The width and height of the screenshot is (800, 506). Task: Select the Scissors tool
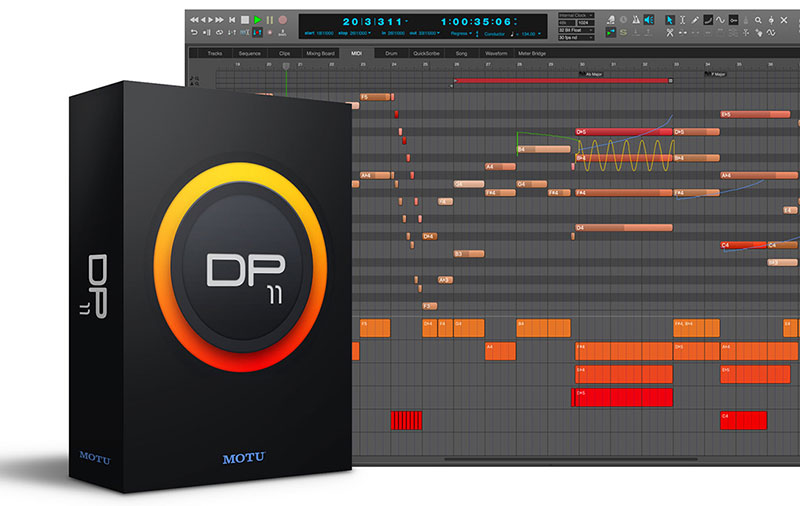[x=670, y=33]
